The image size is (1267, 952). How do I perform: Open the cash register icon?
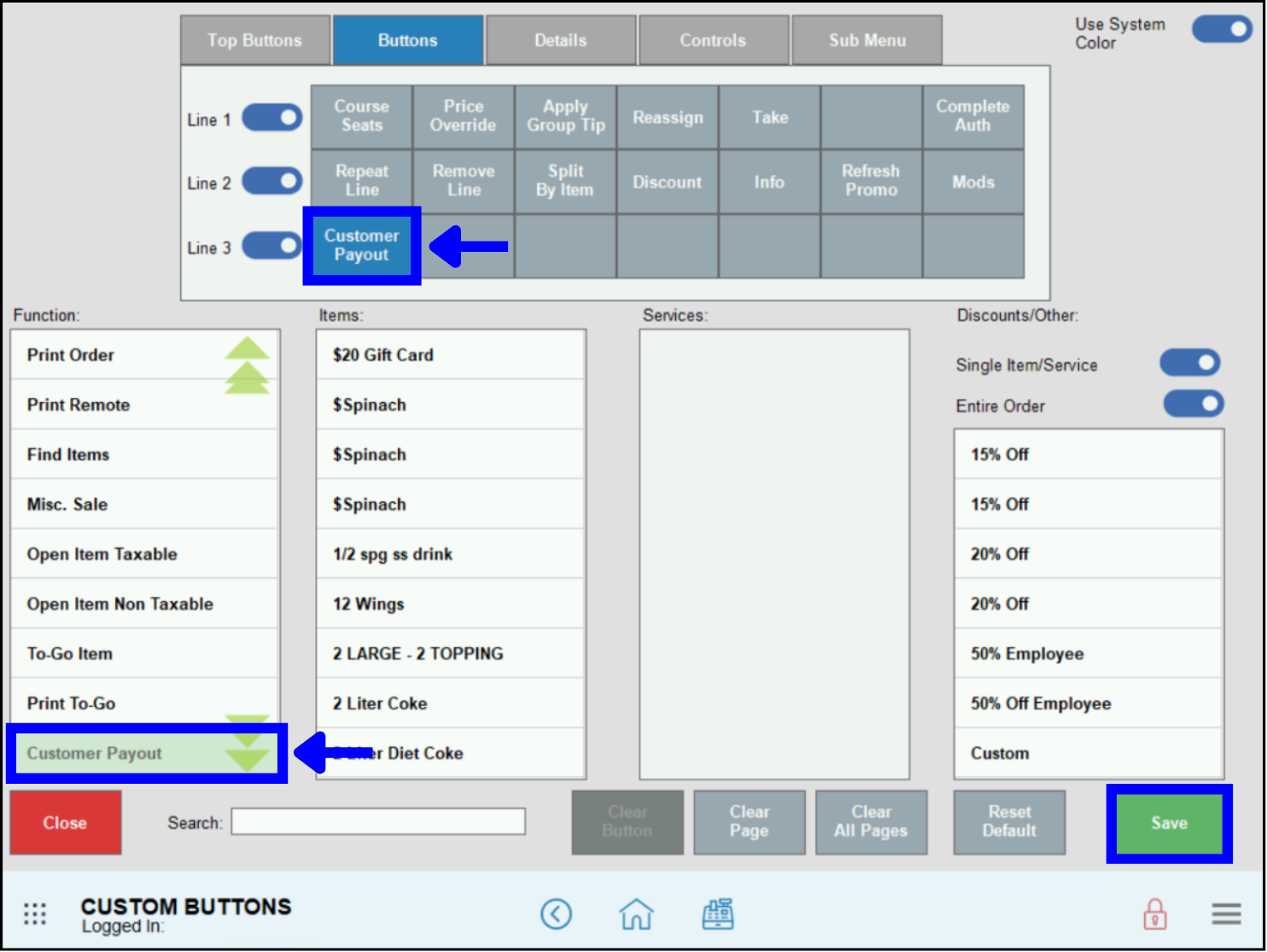[718, 914]
